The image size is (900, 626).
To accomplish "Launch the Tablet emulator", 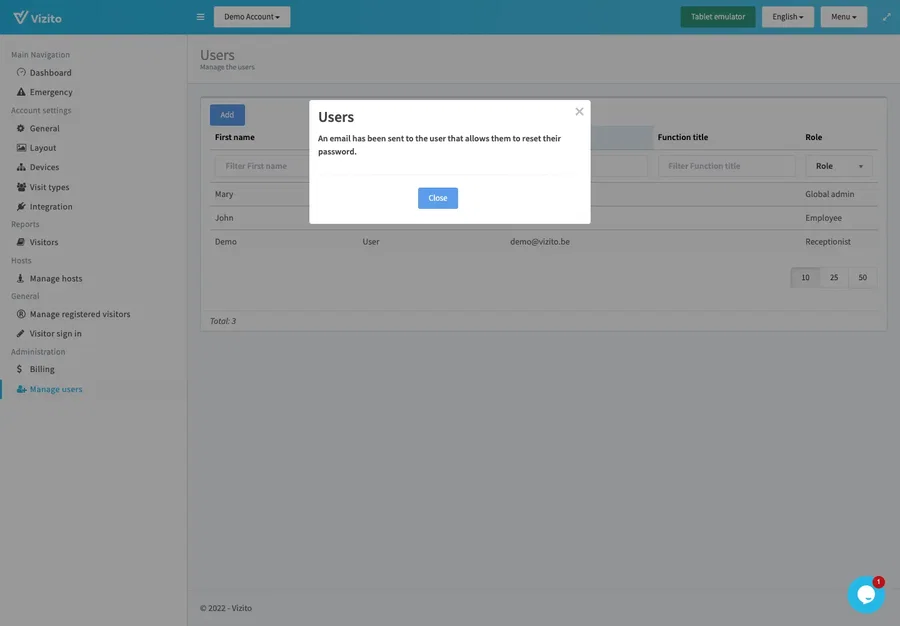I will (x=716, y=16).
